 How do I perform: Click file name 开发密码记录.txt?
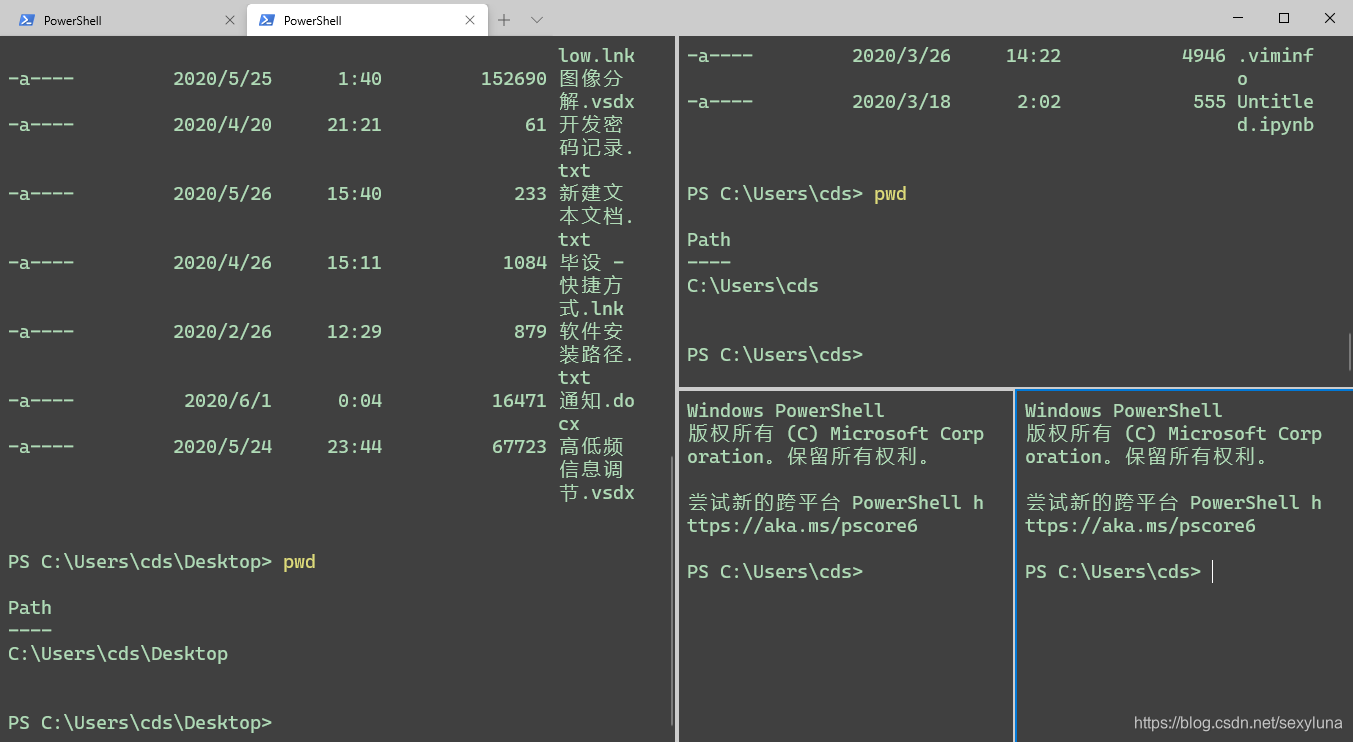(597, 148)
